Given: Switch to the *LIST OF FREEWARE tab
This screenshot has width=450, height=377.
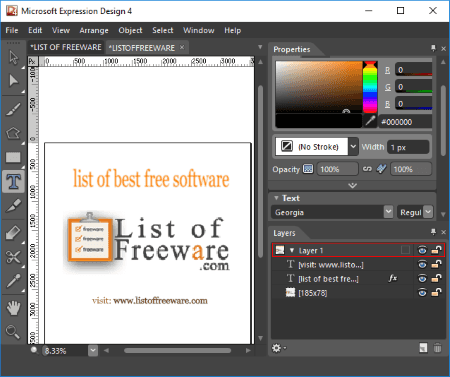Looking at the screenshot, I should click(66, 47).
